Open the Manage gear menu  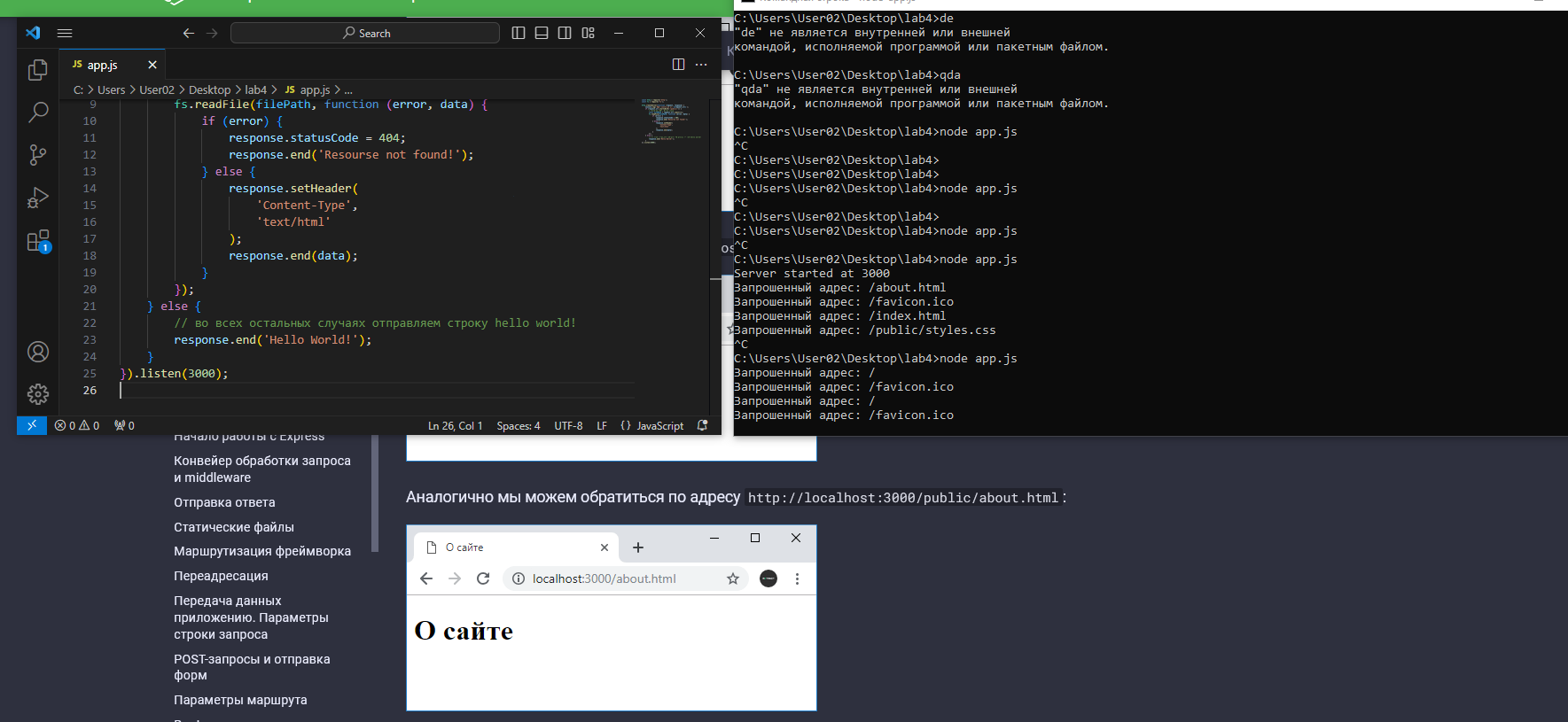point(37,394)
